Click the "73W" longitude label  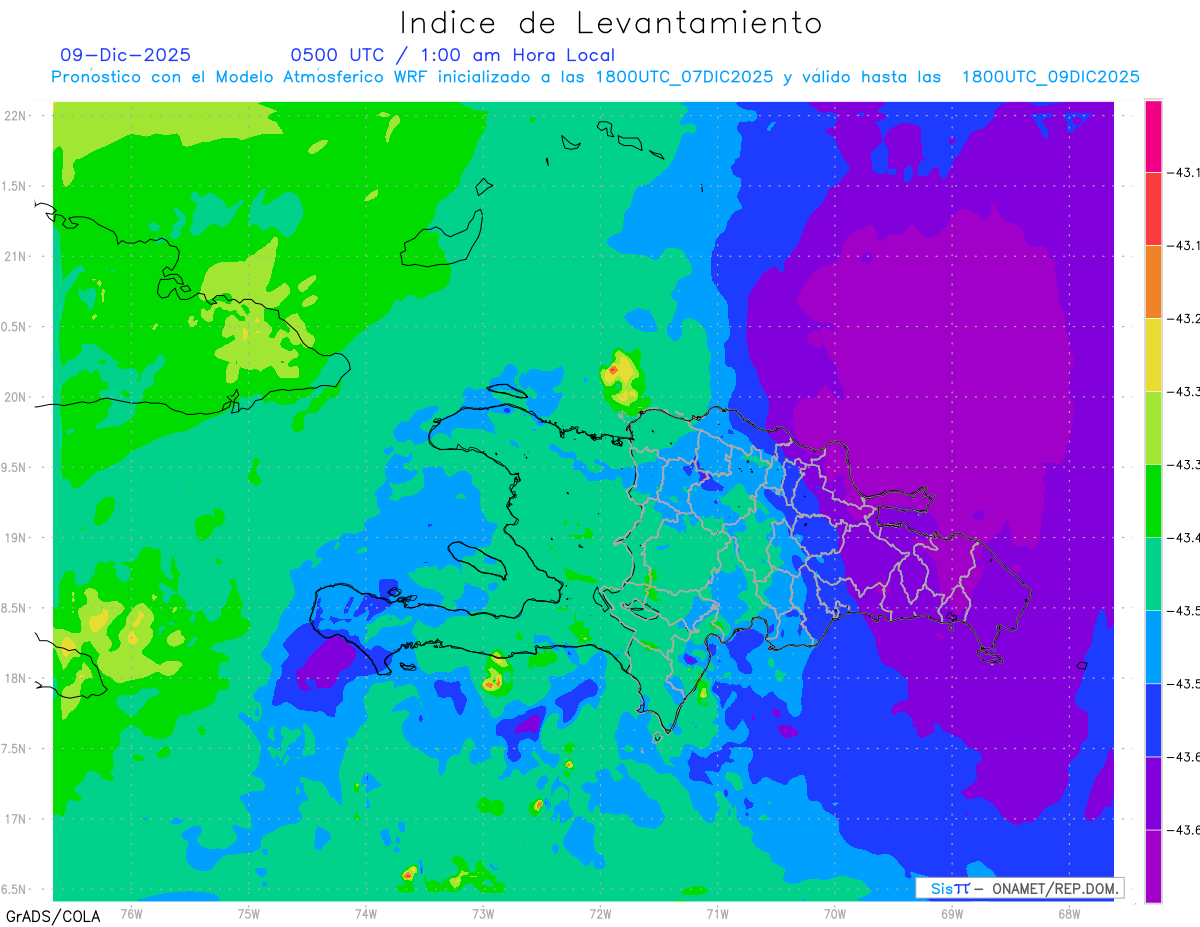(x=483, y=913)
